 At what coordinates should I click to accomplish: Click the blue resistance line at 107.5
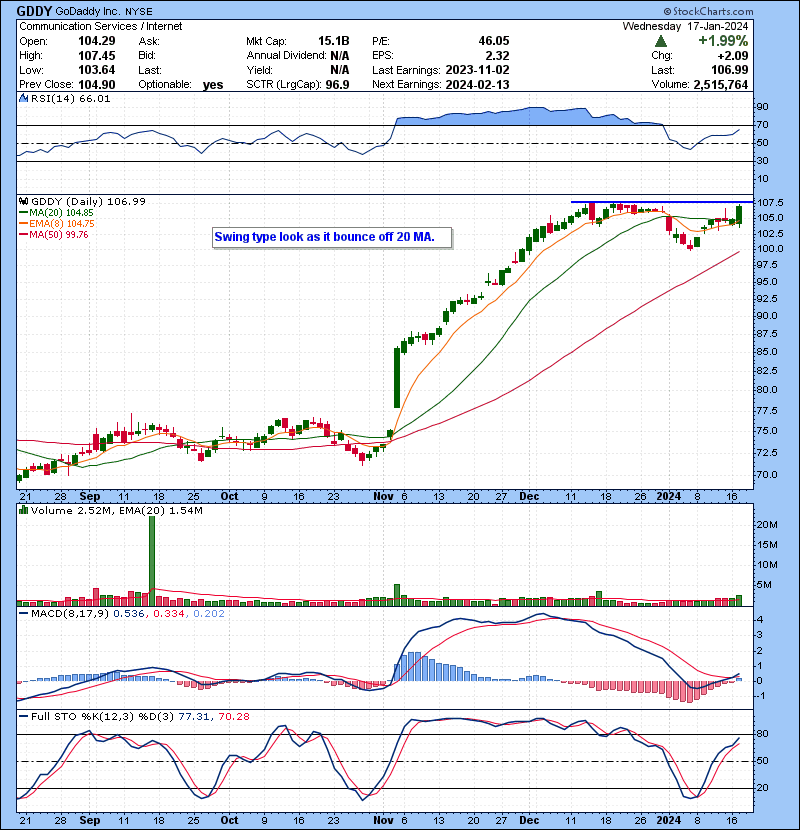(662, 202)
